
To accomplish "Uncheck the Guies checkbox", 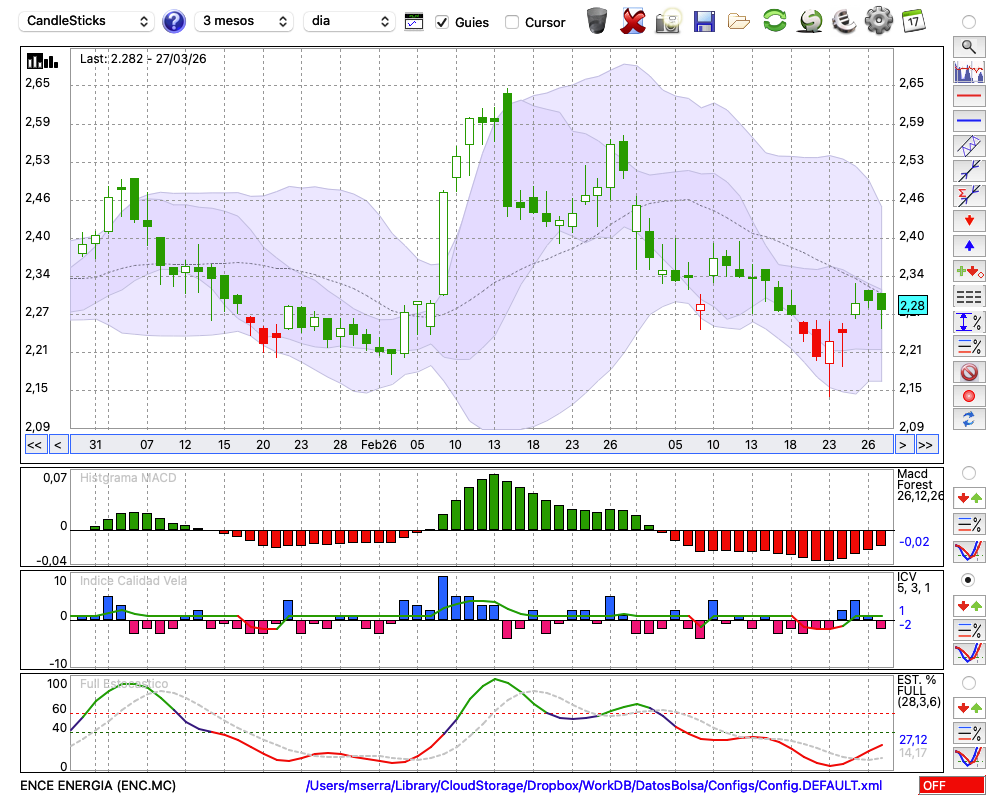I will (442, 22).
